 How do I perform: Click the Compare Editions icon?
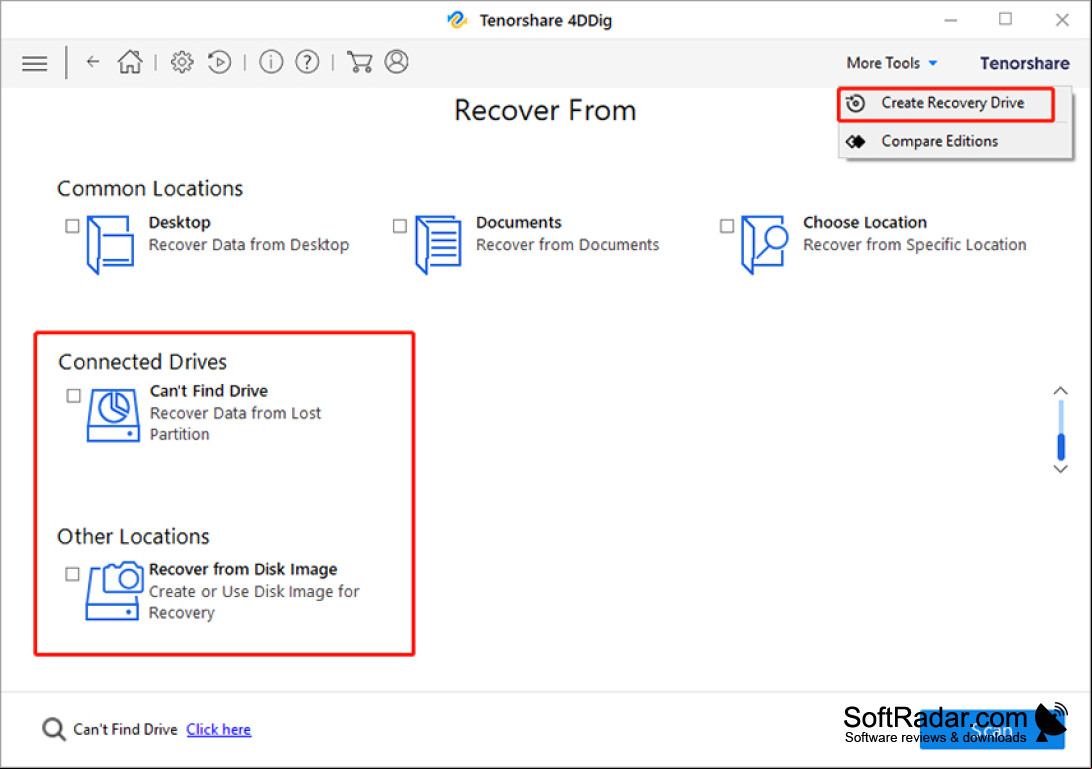point(856,141)
